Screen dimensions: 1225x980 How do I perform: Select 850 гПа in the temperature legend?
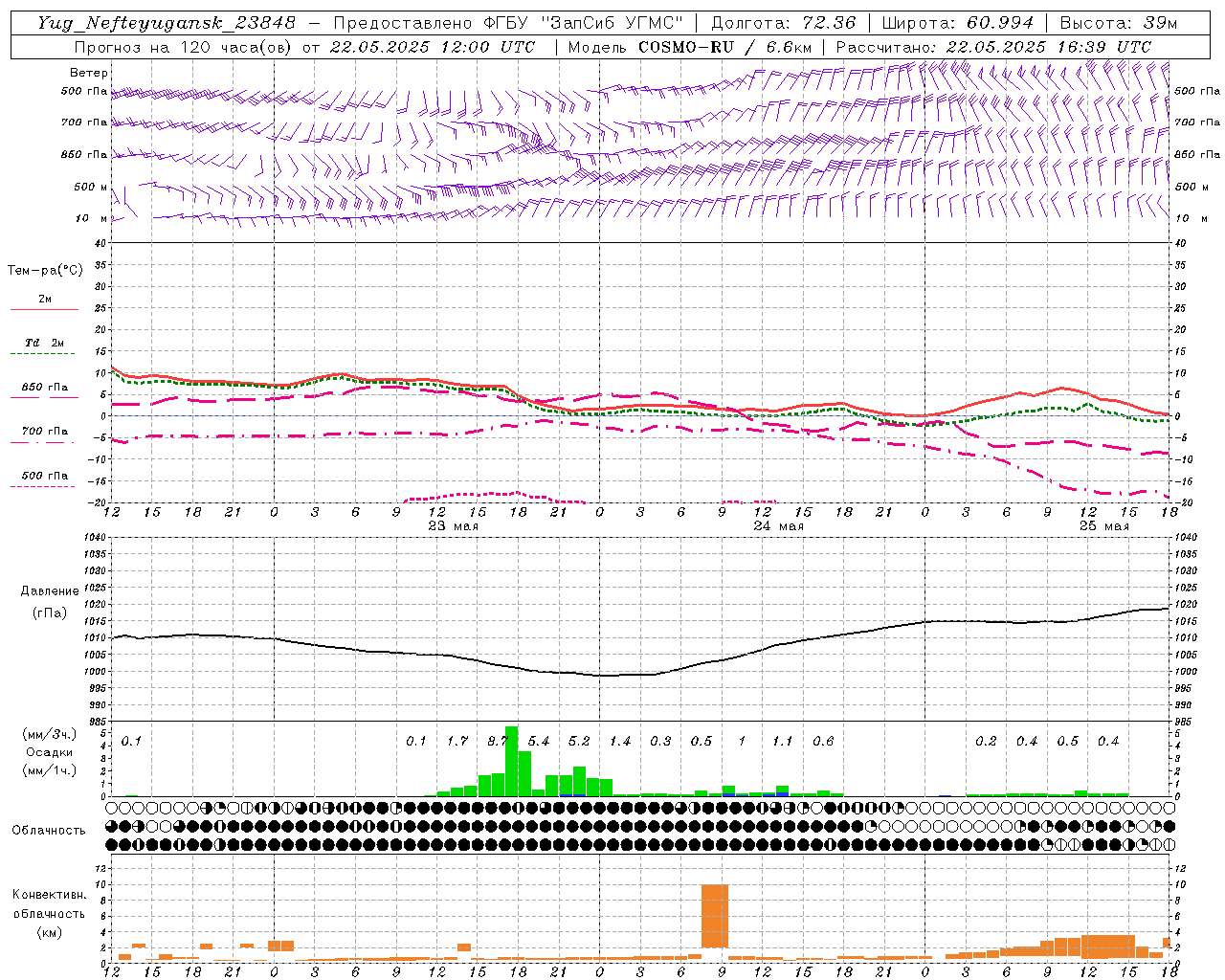click(x=45, y=388)
